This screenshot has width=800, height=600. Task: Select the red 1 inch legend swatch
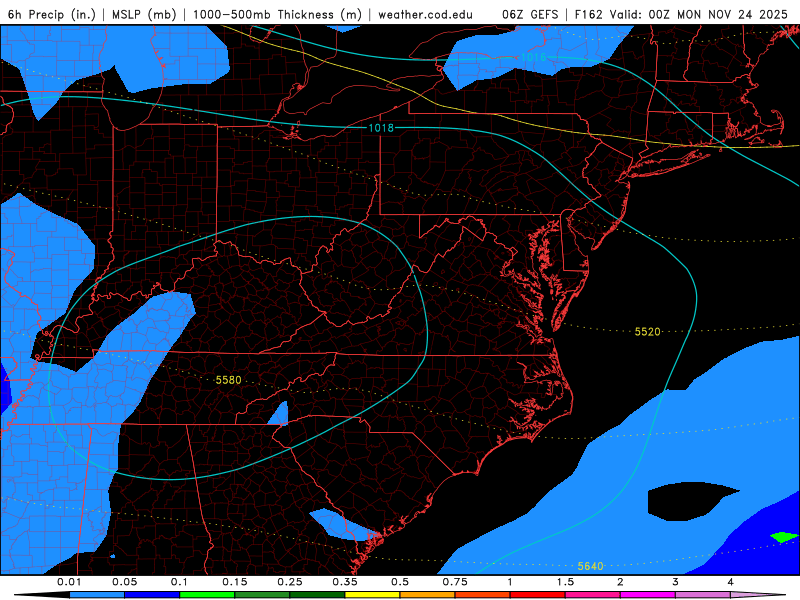pyautogui.click(x=538, y=595)
